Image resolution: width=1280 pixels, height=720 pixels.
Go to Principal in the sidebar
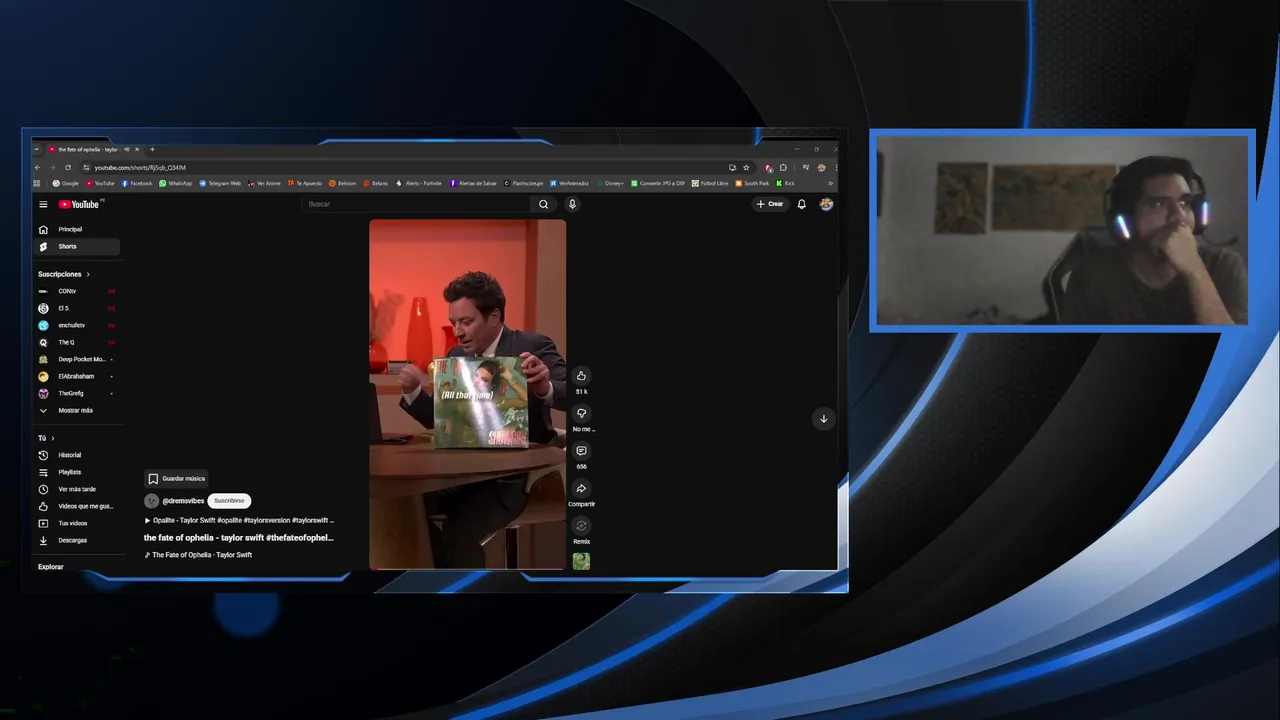pyautogui.click(x=76, y=229)
